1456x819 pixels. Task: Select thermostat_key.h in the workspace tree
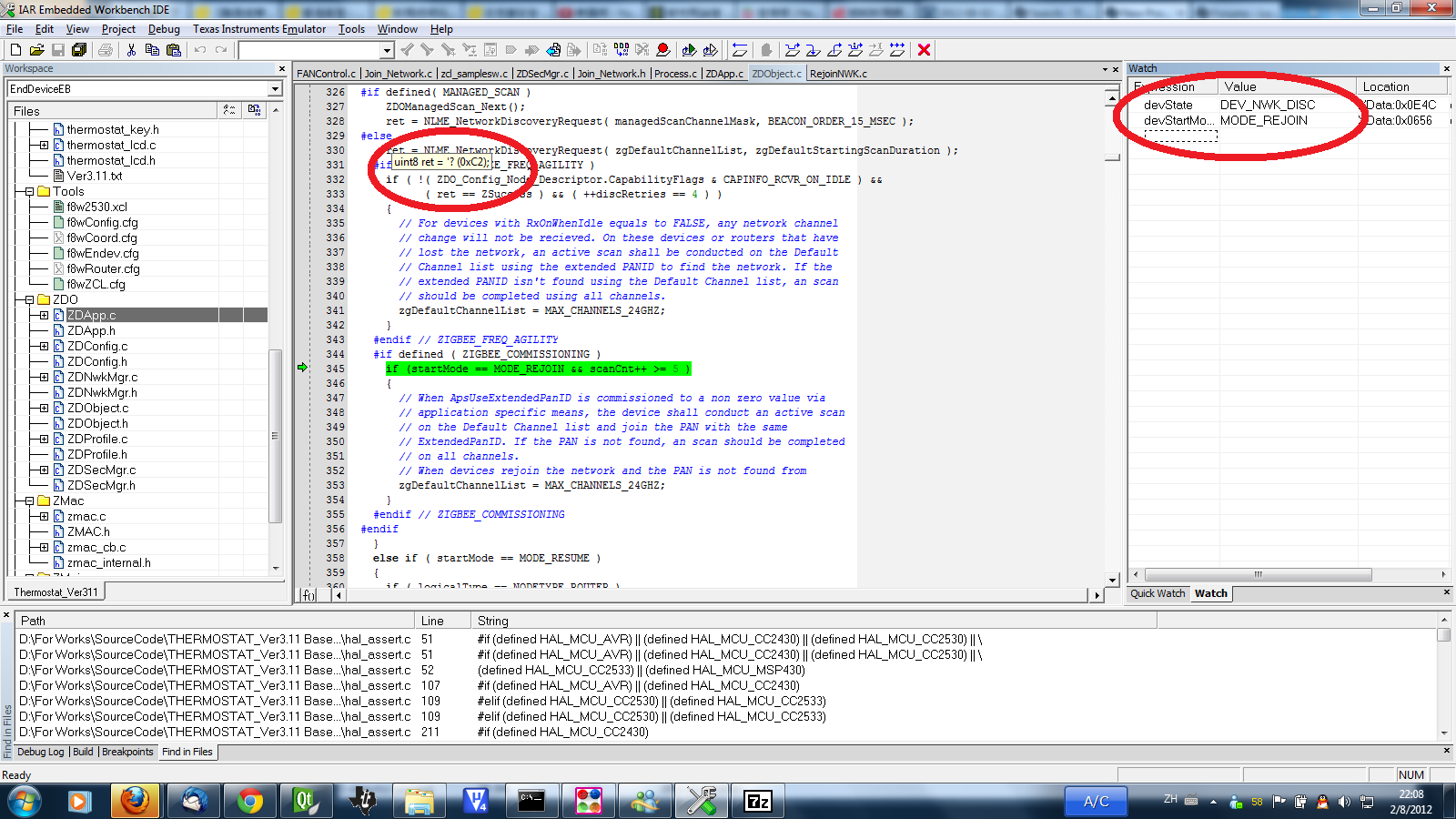point(113,130)
